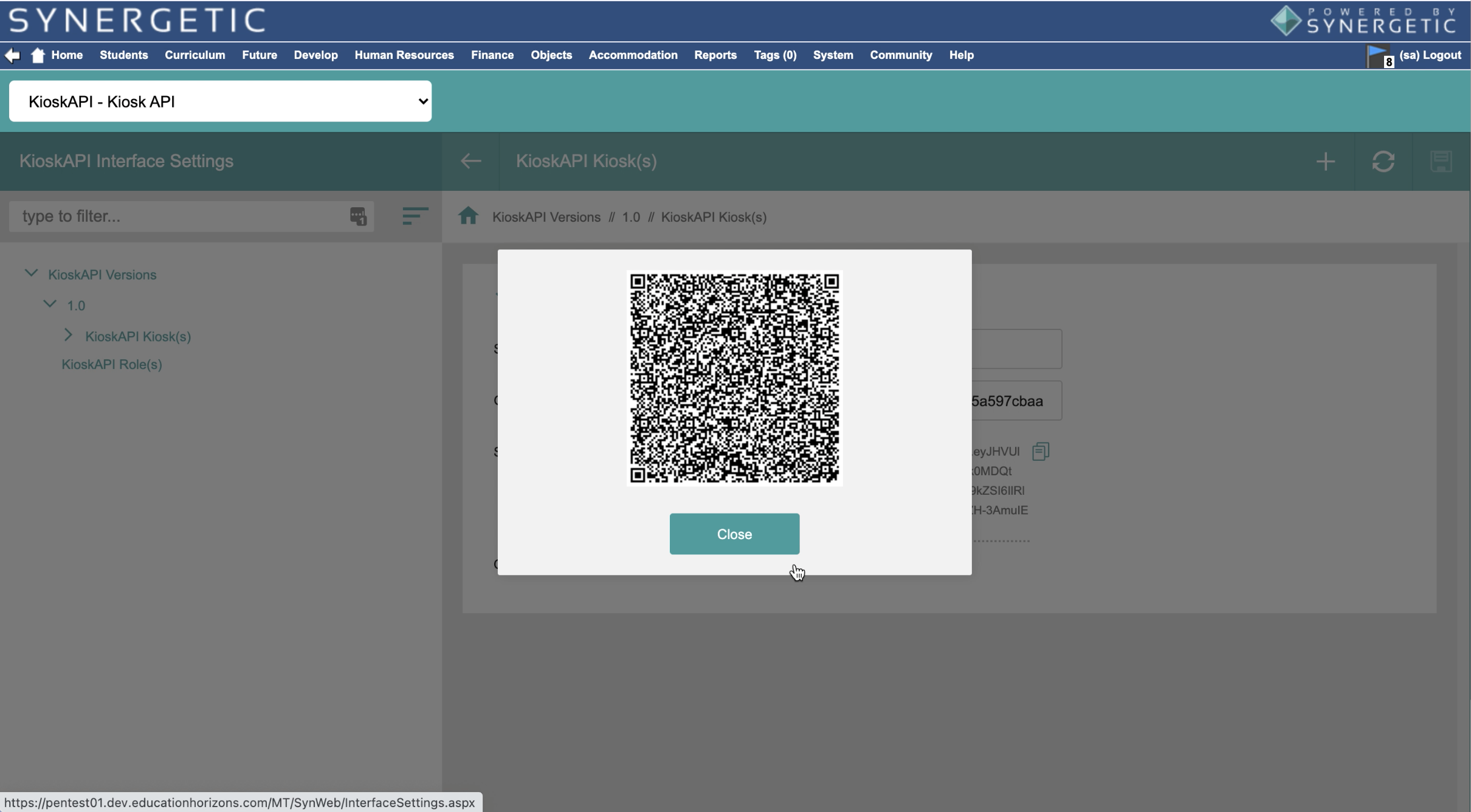This screenshot has height=812, width=1471.
Task: Click the save (floppy disk) icon
Action: [1441, 160]
